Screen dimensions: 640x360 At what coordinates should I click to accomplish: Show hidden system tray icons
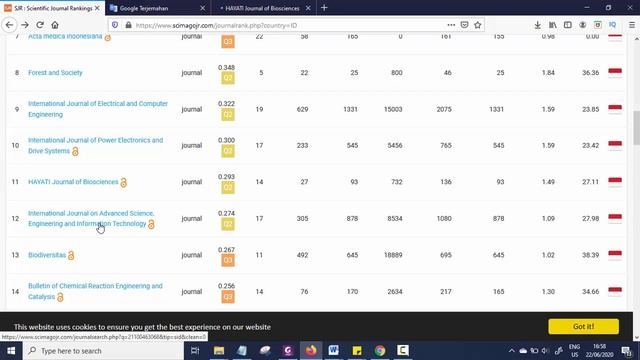click(x=511, y=351)
